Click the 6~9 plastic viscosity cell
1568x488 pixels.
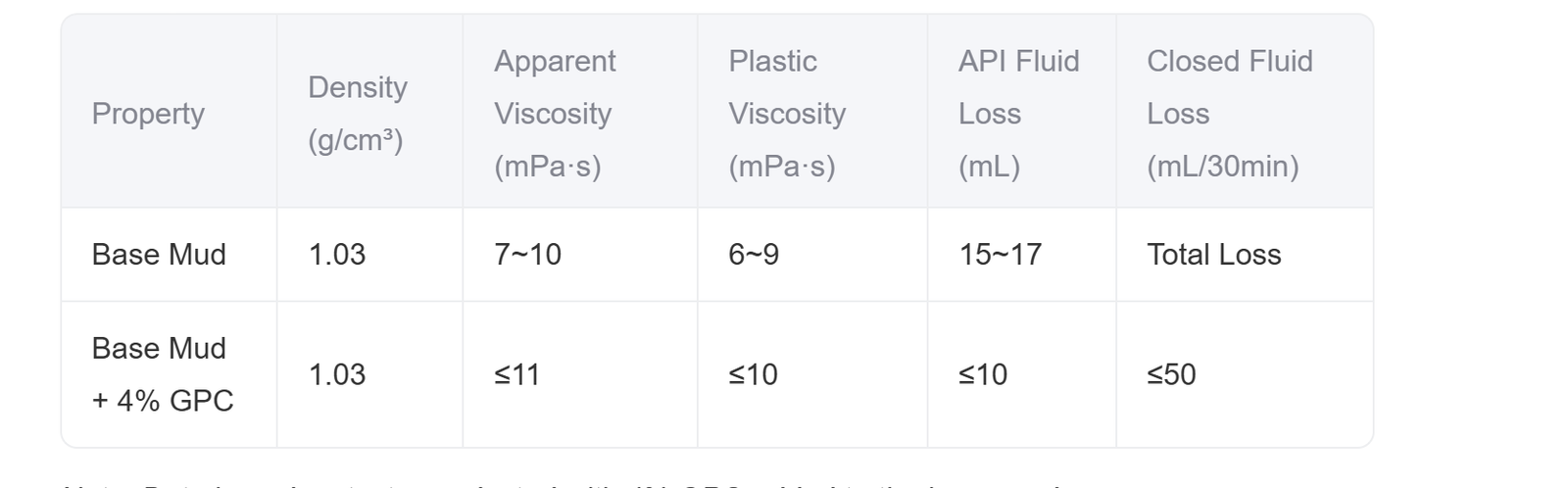coord(754,255)
